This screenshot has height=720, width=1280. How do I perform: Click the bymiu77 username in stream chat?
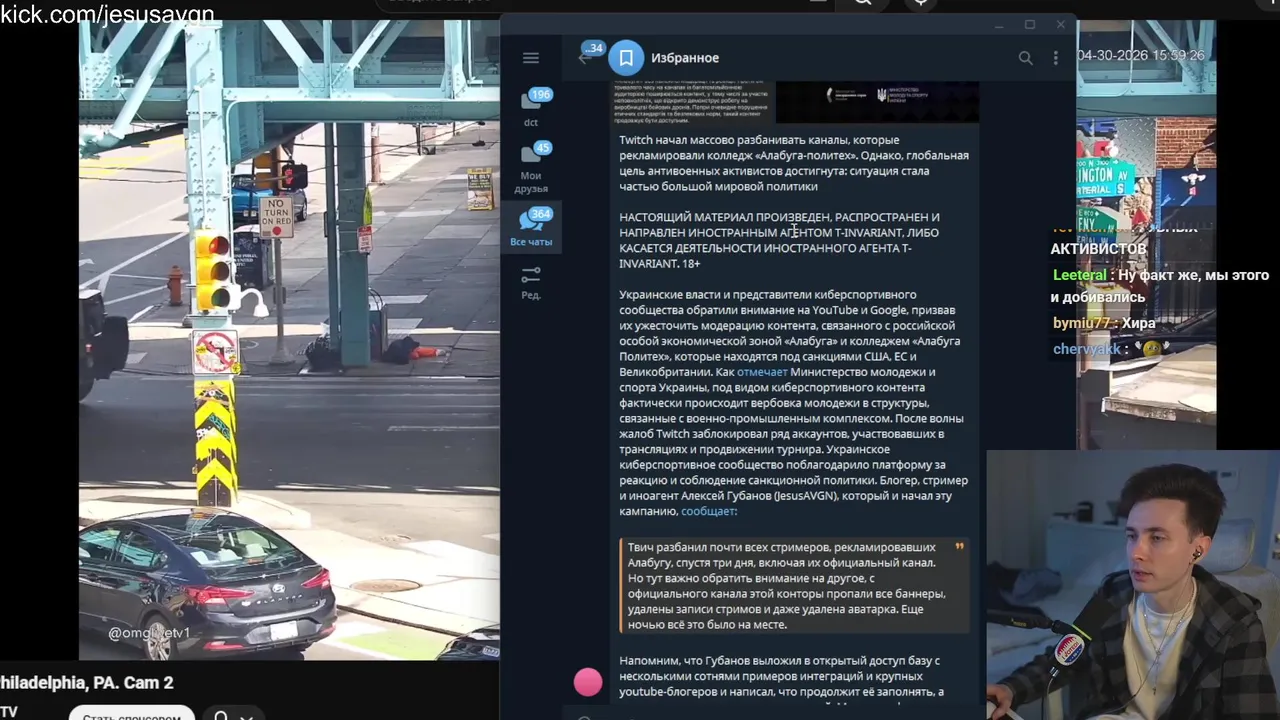tap(1082, 323)
